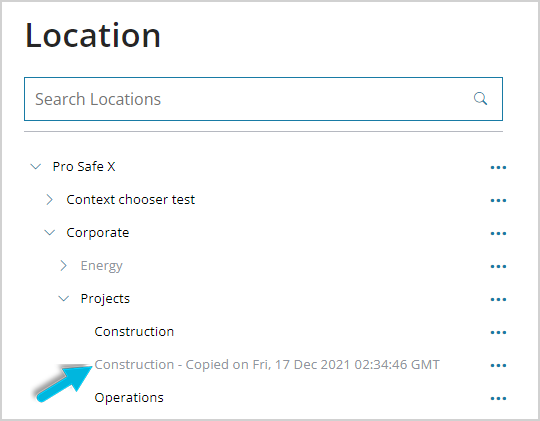Image resolution: width=540 pixels, height=421 pixels.
Task: Open more options for Context chooser test
Action: (x=498, y=201)
